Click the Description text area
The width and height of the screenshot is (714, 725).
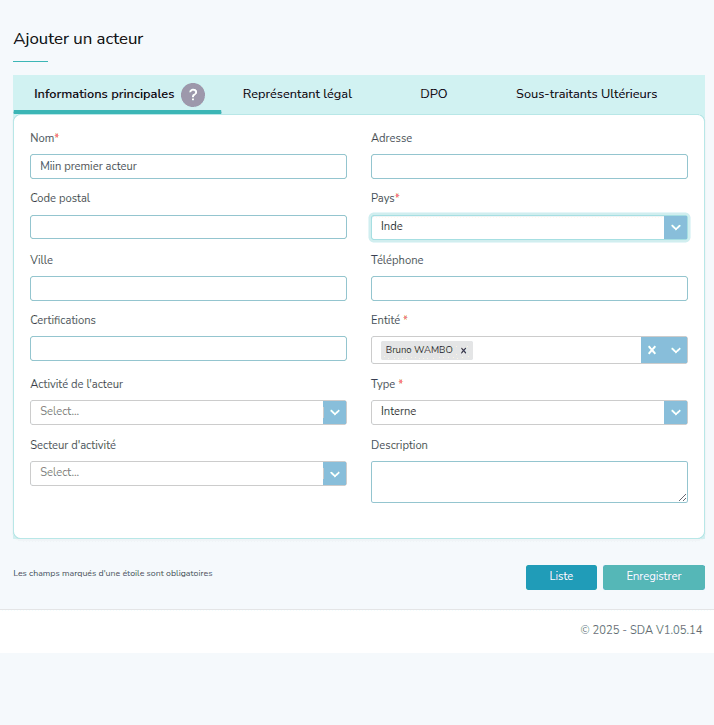pyautogui.click(x=529, y=481)
